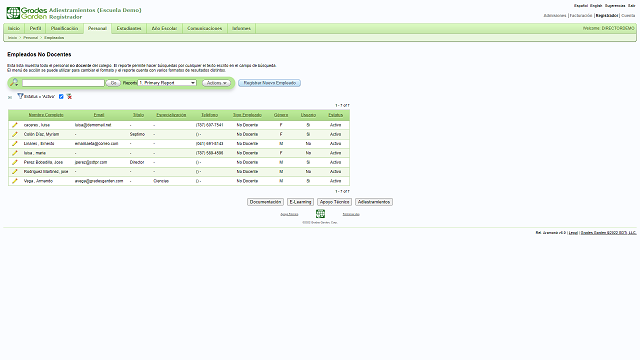The width and height of the screenshot is (640, 360).
Task: Open the Informes tab
Action: tap(241, 28)
